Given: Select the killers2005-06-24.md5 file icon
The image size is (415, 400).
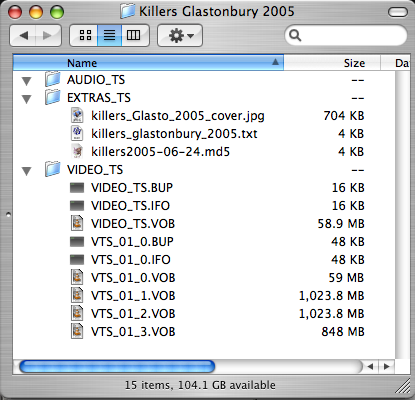Looking at the screenshot, I should [x=77, y=151].
